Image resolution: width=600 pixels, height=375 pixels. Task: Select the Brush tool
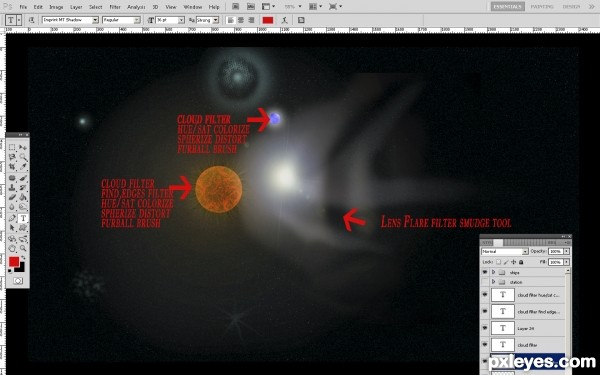[23, 178]
